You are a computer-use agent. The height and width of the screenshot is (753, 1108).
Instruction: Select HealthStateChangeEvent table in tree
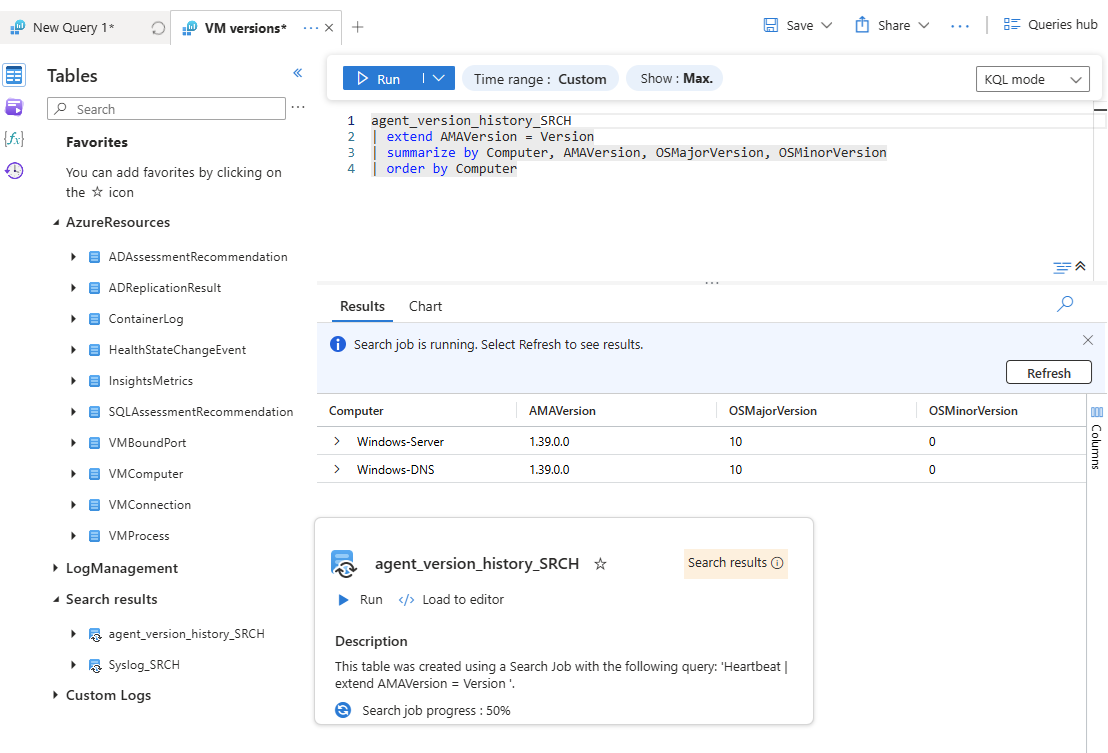click(x=177, y=350)
